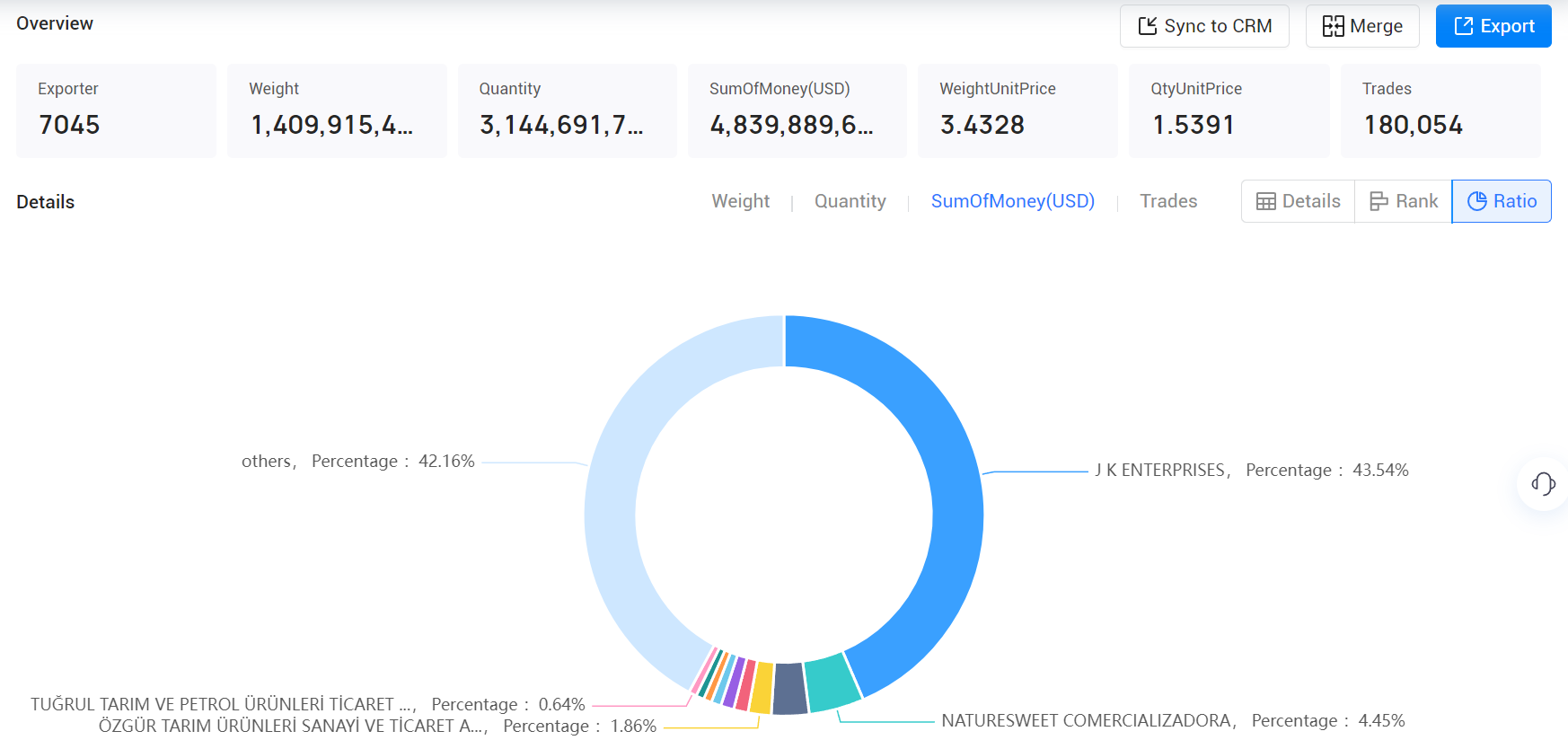Open the Trades 180,054 summary card

point(1440,110)
